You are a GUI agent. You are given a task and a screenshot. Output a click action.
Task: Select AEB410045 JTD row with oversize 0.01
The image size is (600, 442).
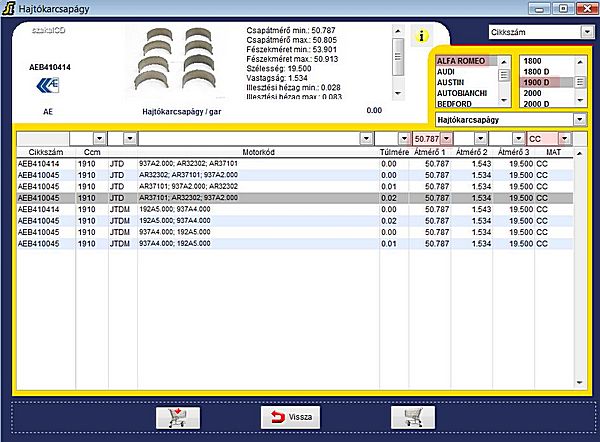pos(295,187)
